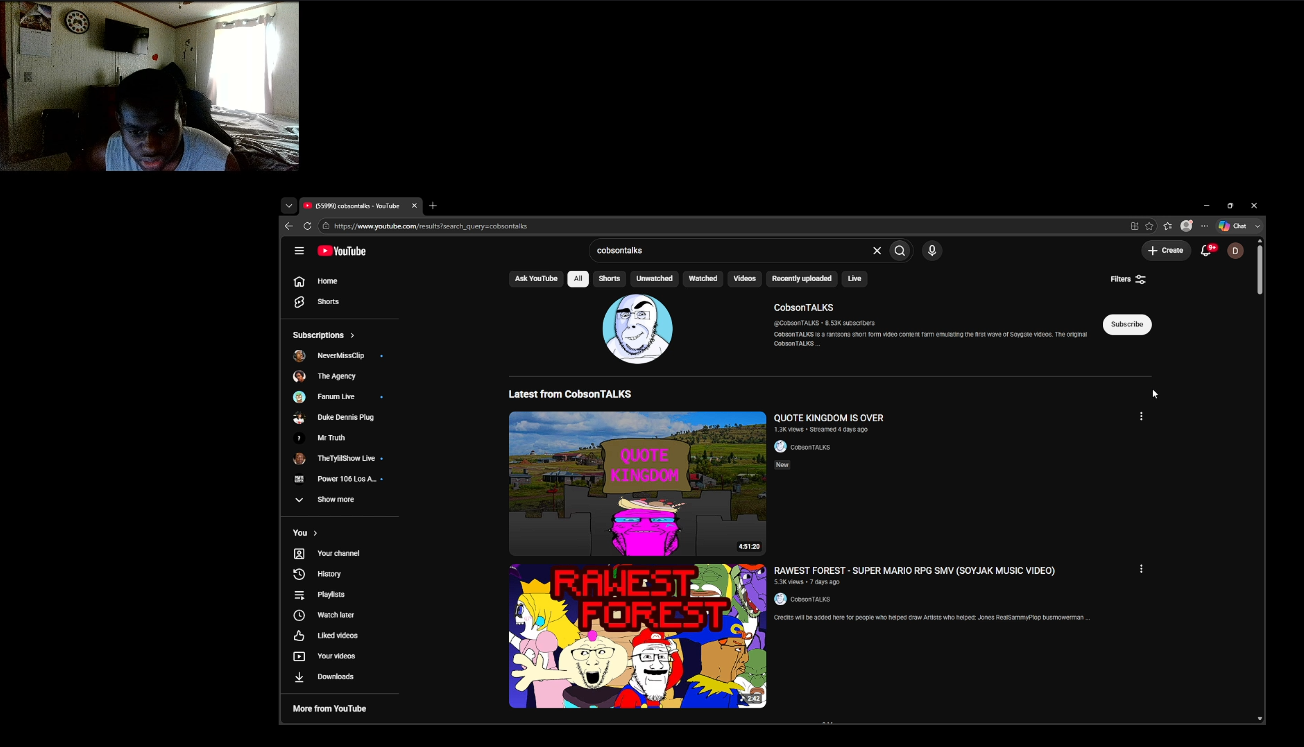The image size is (1304, 747).
Task: Click the browser address bar URL
Action: point(430,226)
